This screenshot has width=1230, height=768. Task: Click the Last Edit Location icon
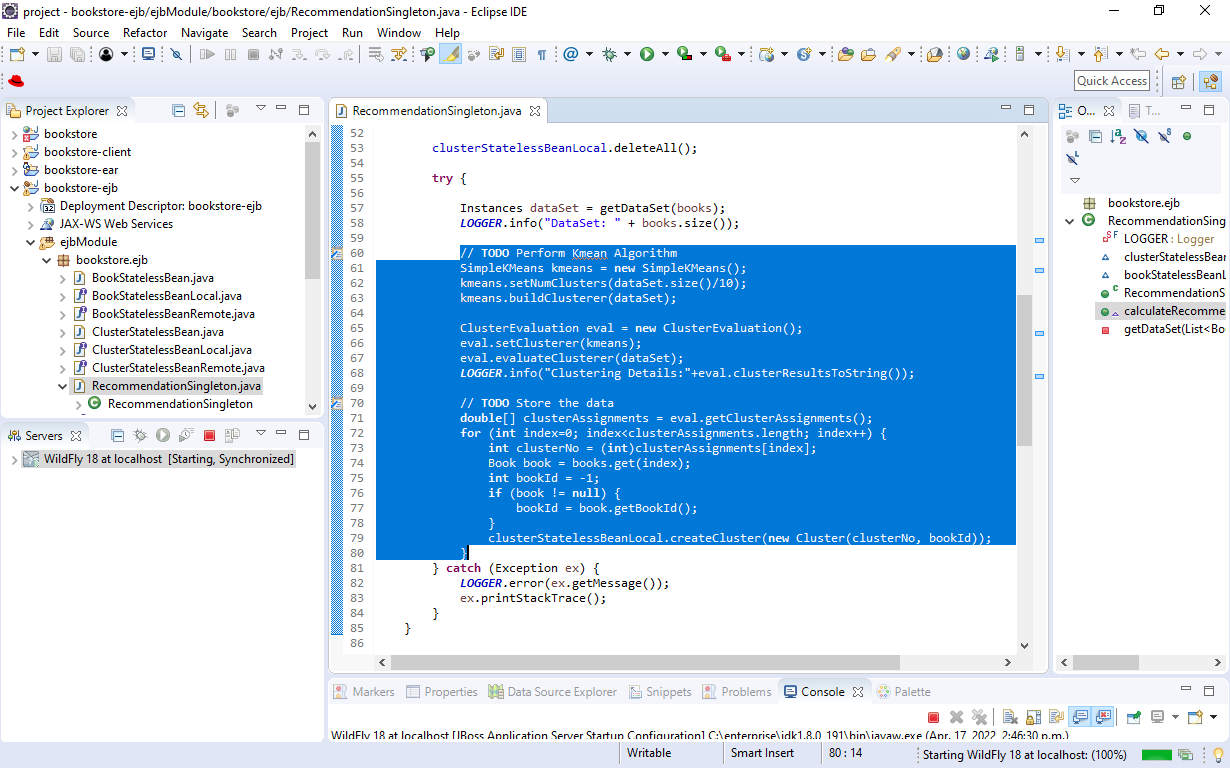(x=1137, y=54)
